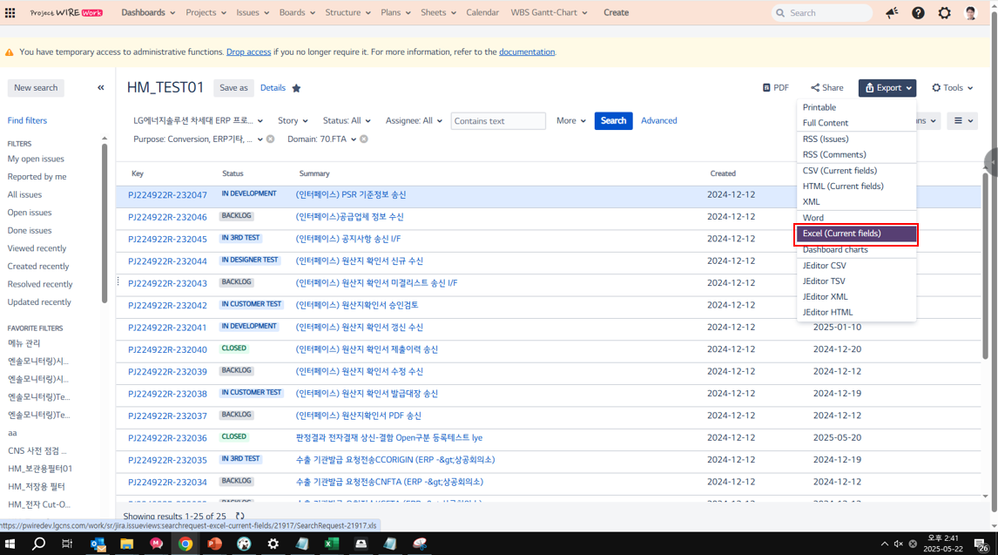998x555 pixels.
Task: Open the Boards menu
Action: 297,13
